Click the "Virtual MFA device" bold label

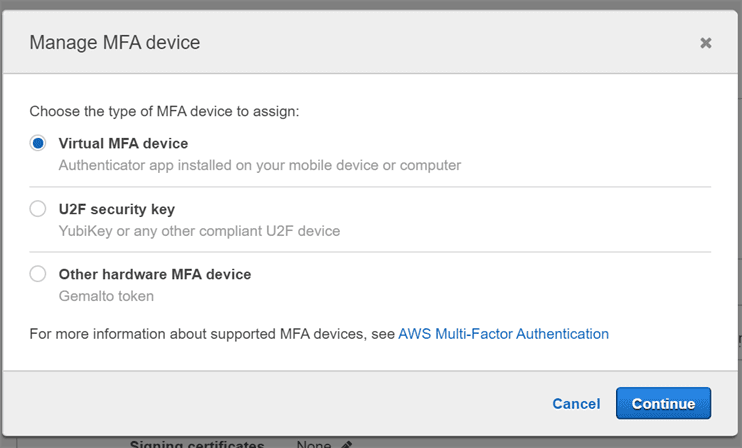(x=123, y=143)
